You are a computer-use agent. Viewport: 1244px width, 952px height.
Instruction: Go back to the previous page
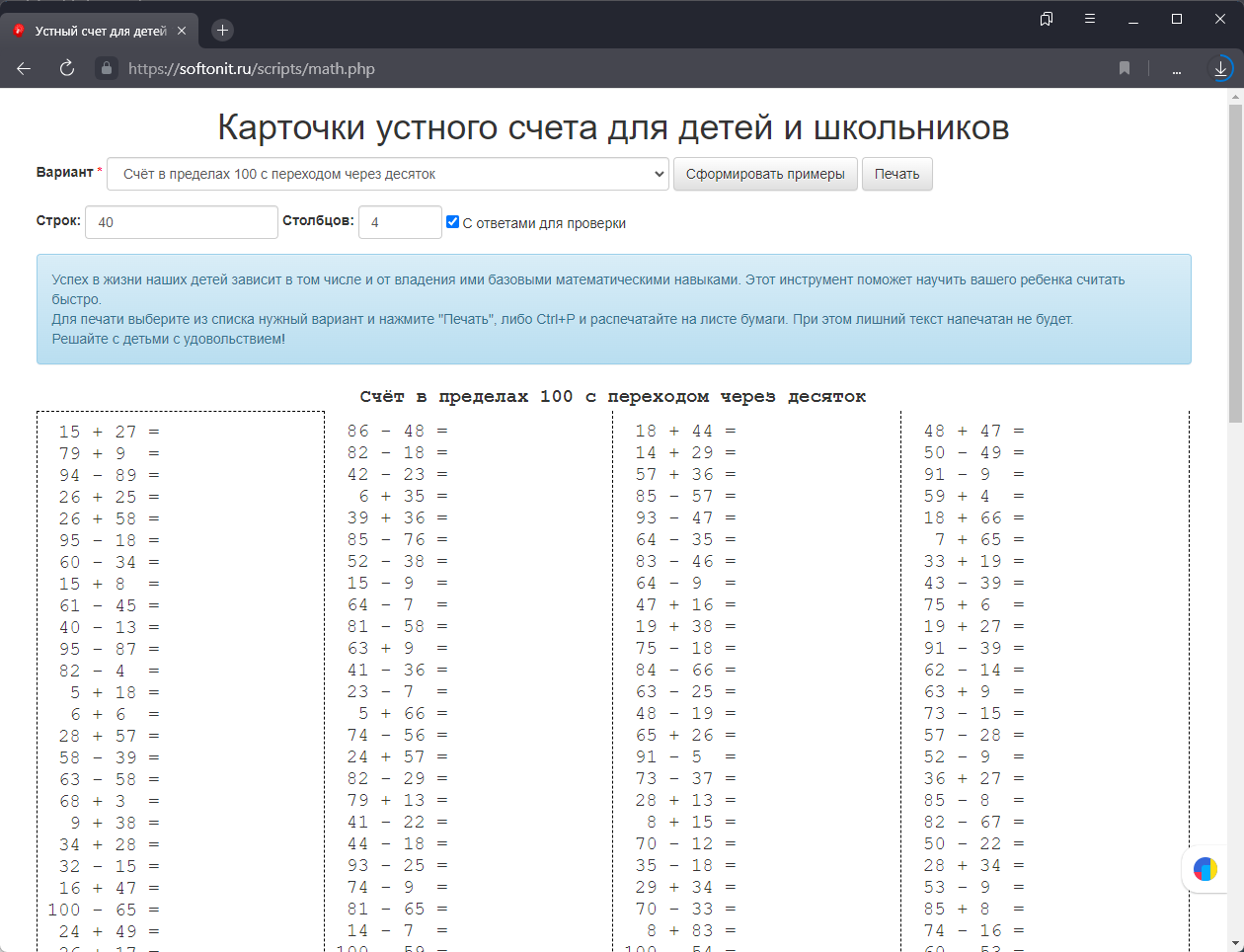point(24,68)
